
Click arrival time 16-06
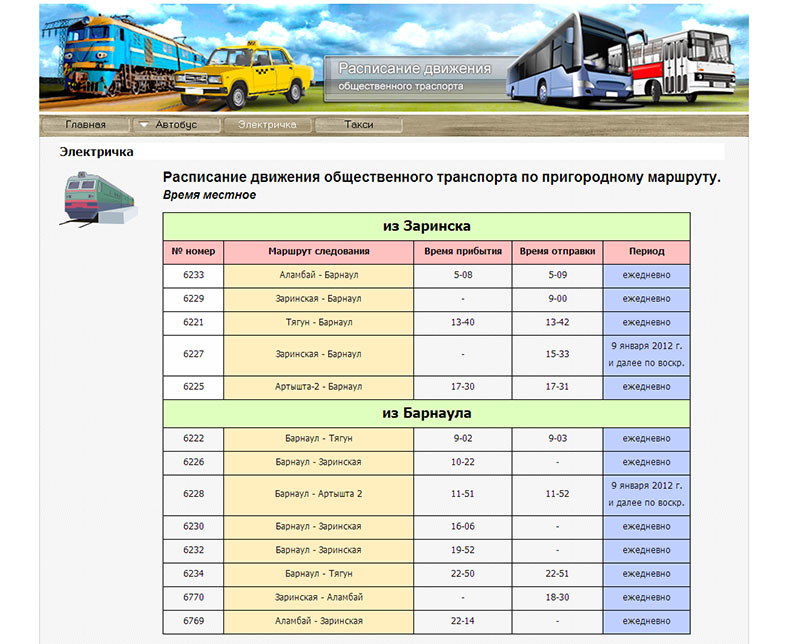(463, 527)
